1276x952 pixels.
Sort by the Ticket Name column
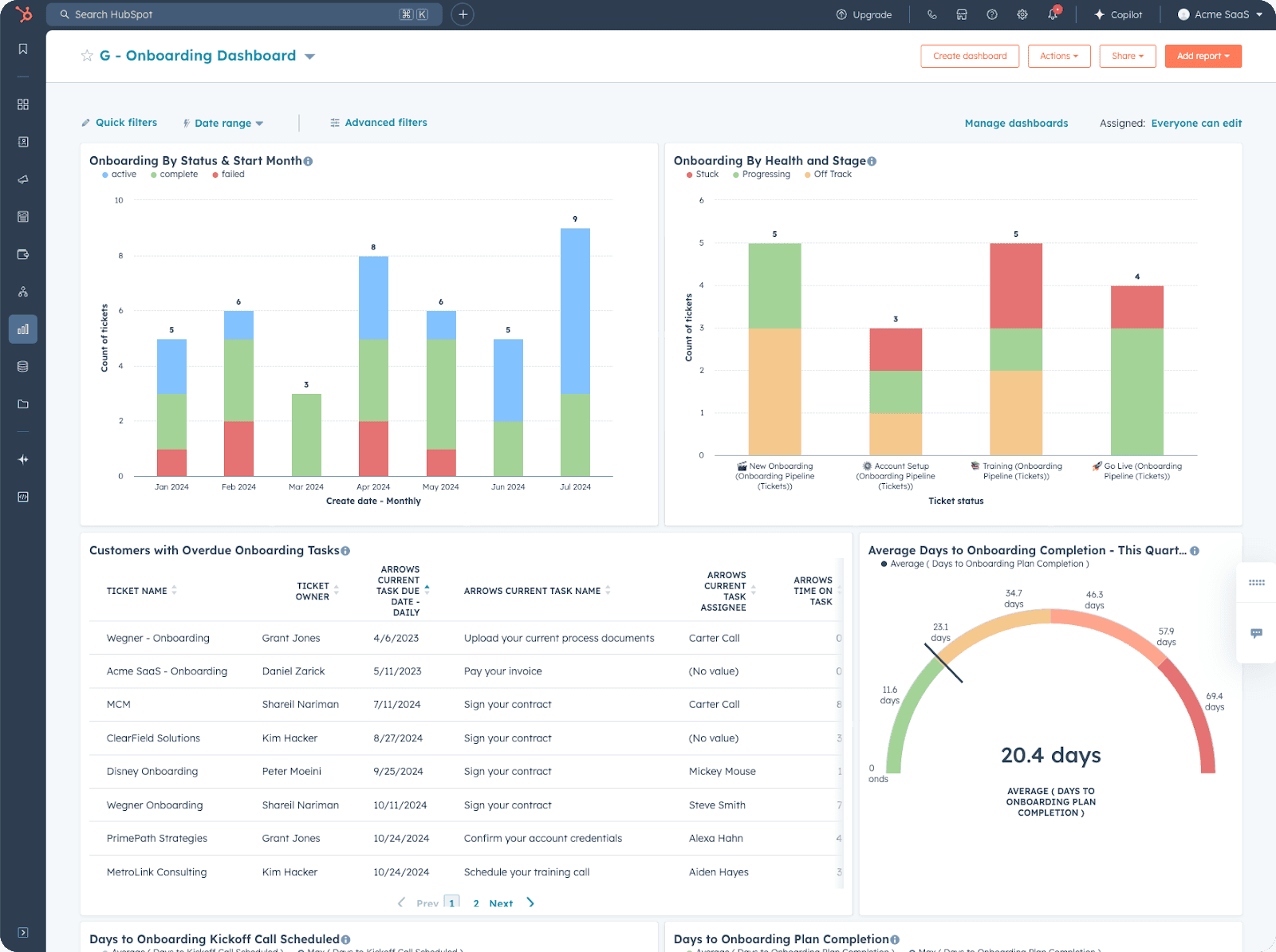141,591
